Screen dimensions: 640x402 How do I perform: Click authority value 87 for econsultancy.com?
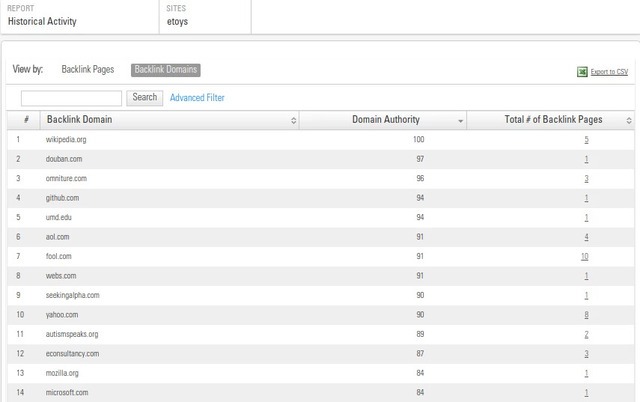[420, 353]
